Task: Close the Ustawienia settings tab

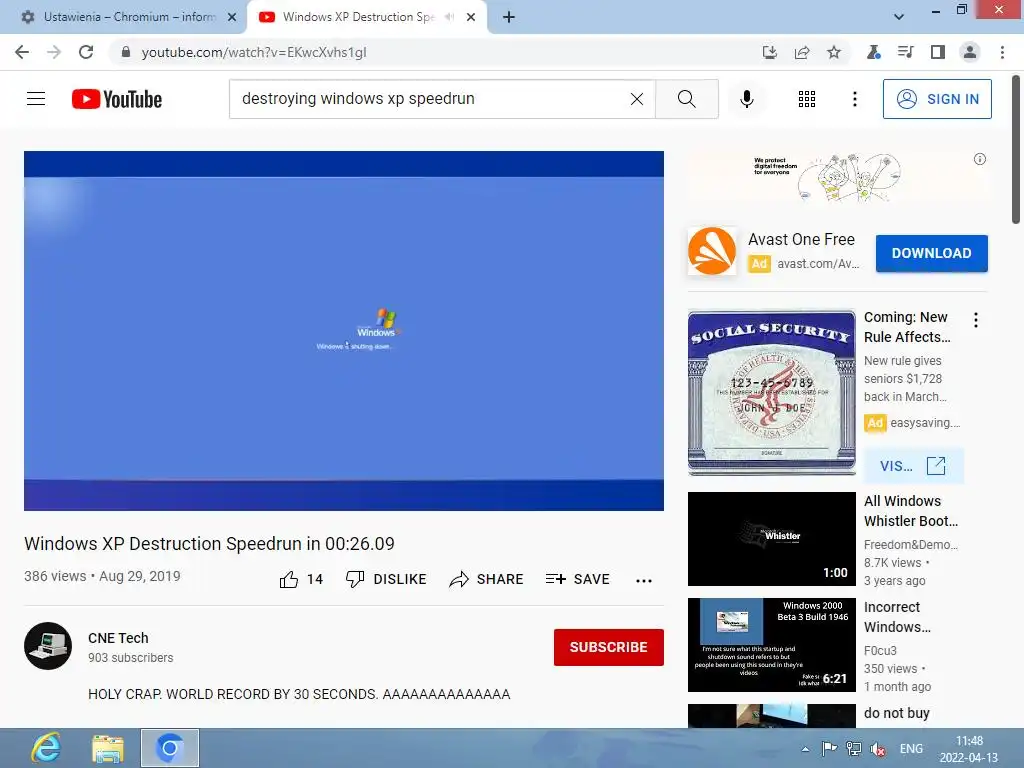Action: 232,17
